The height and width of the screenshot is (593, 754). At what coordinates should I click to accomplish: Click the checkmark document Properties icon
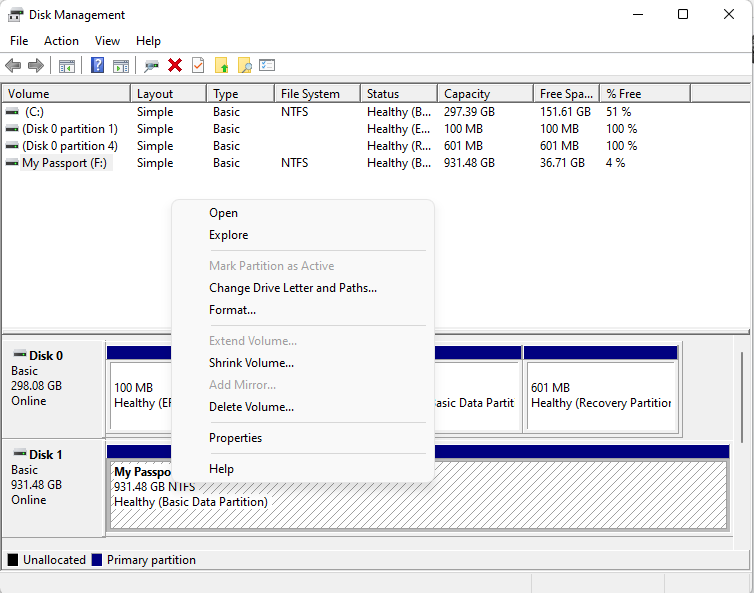pyautogui.click(x=198, y=65)
